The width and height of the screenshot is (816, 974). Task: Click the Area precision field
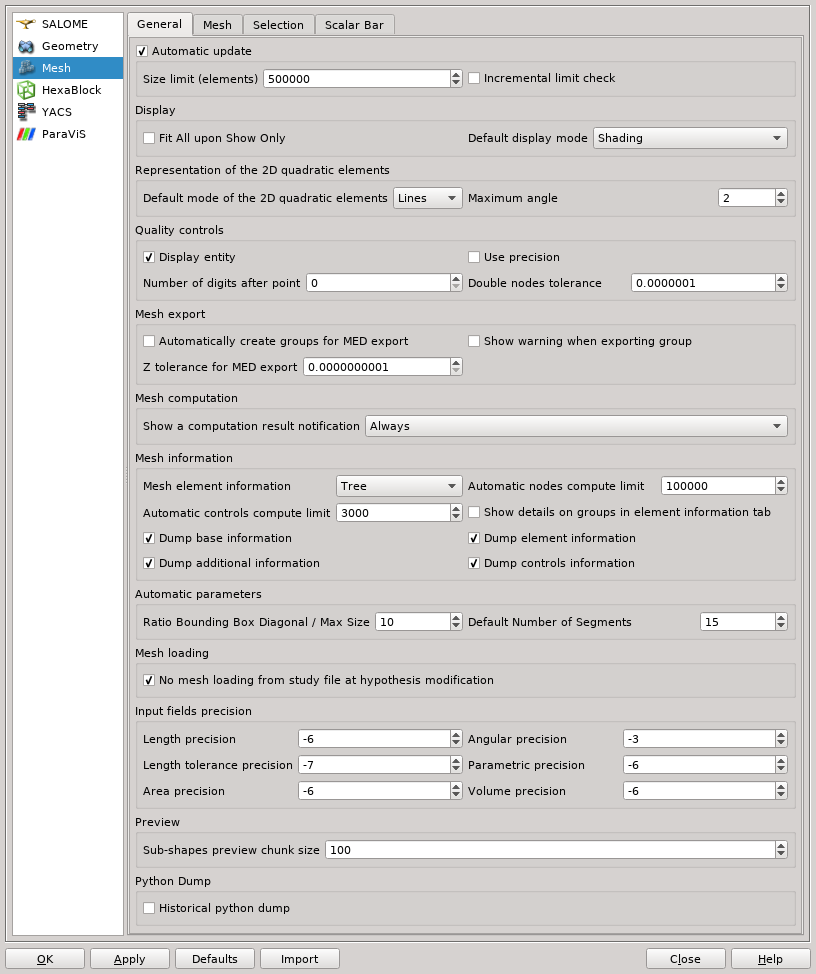pos(374,791)
